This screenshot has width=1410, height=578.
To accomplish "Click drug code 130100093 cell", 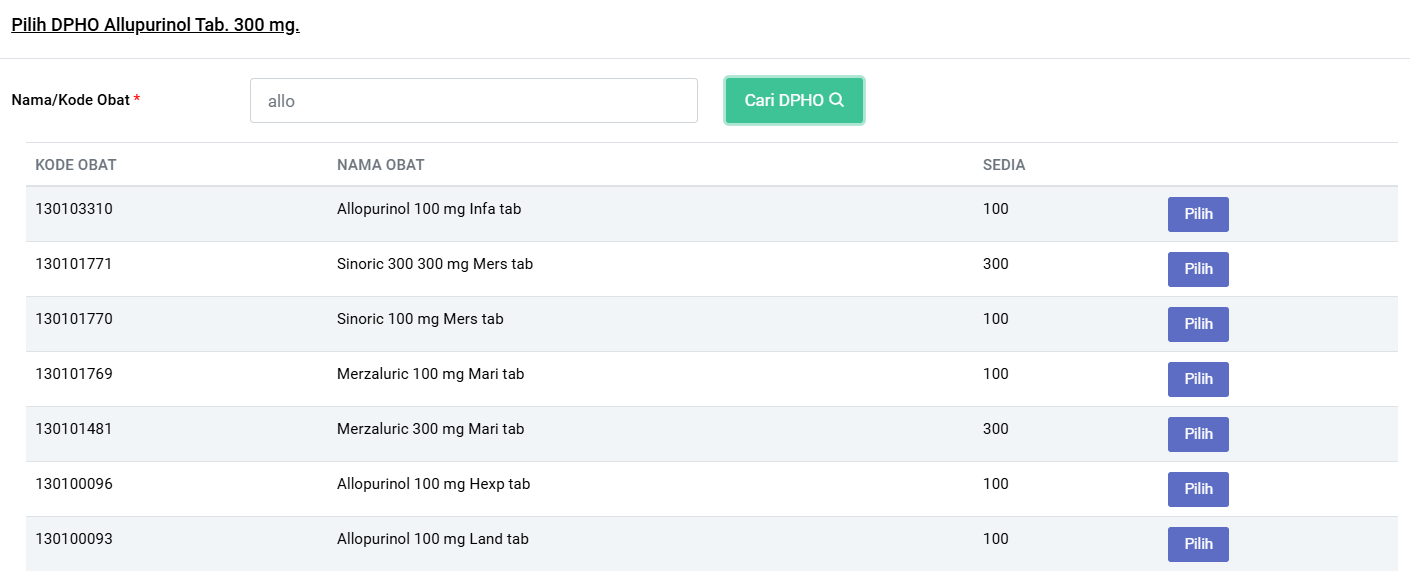I will [x=74, y=539].
